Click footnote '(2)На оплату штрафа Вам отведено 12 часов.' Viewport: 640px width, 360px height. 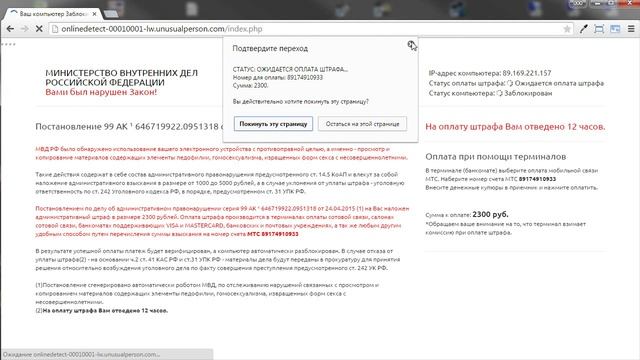pyautogui.click(x=102, y=311)
